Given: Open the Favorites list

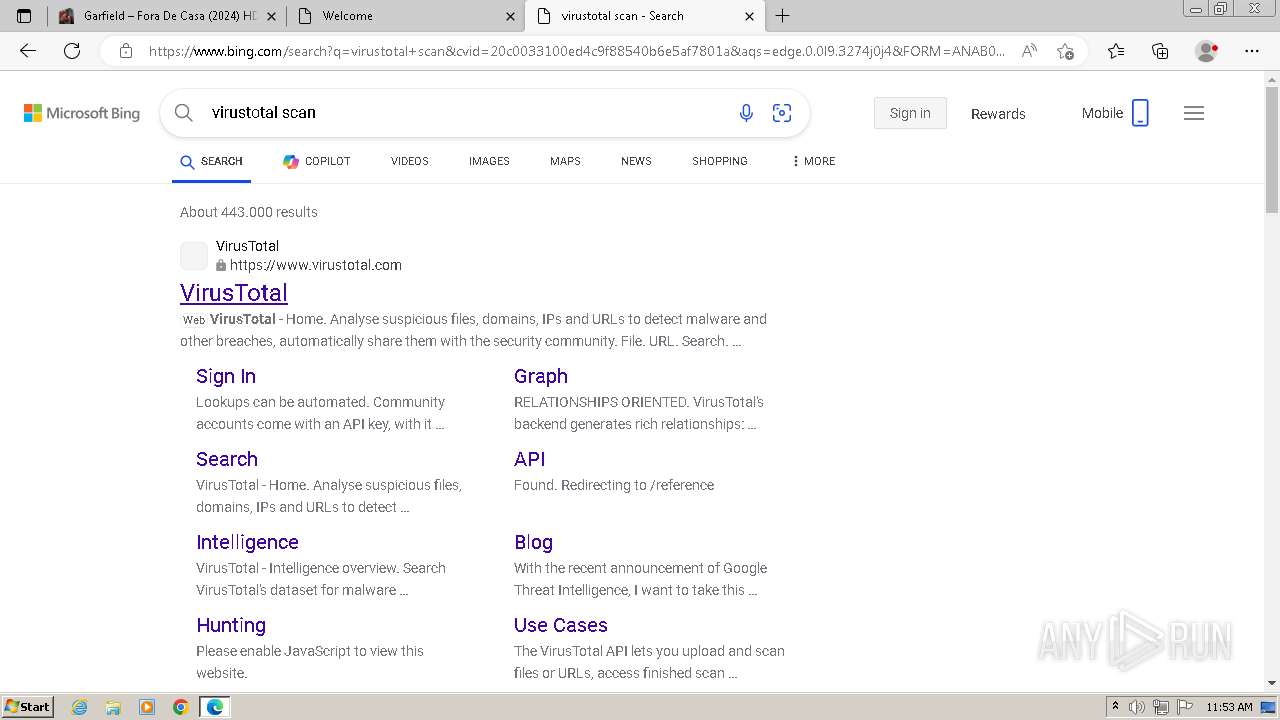Looking at the screenshot, I should click(1116, 51).
